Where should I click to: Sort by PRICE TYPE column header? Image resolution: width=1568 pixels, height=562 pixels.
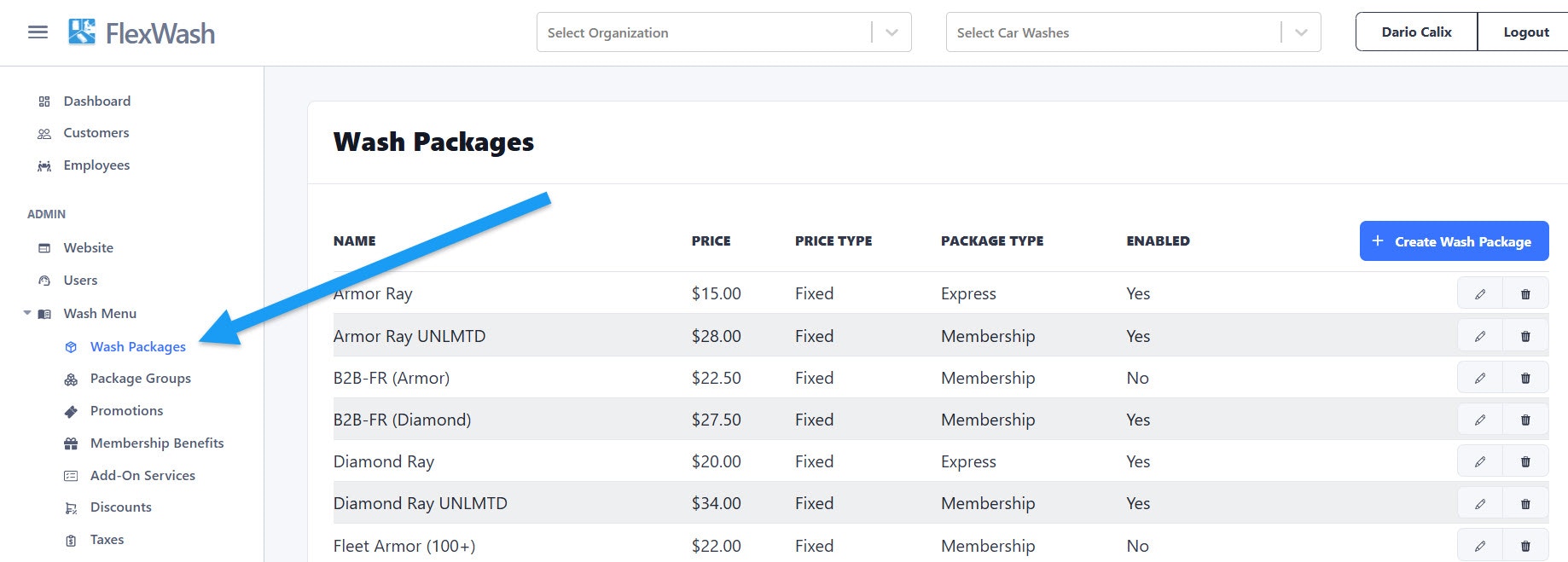coord(833,241)
